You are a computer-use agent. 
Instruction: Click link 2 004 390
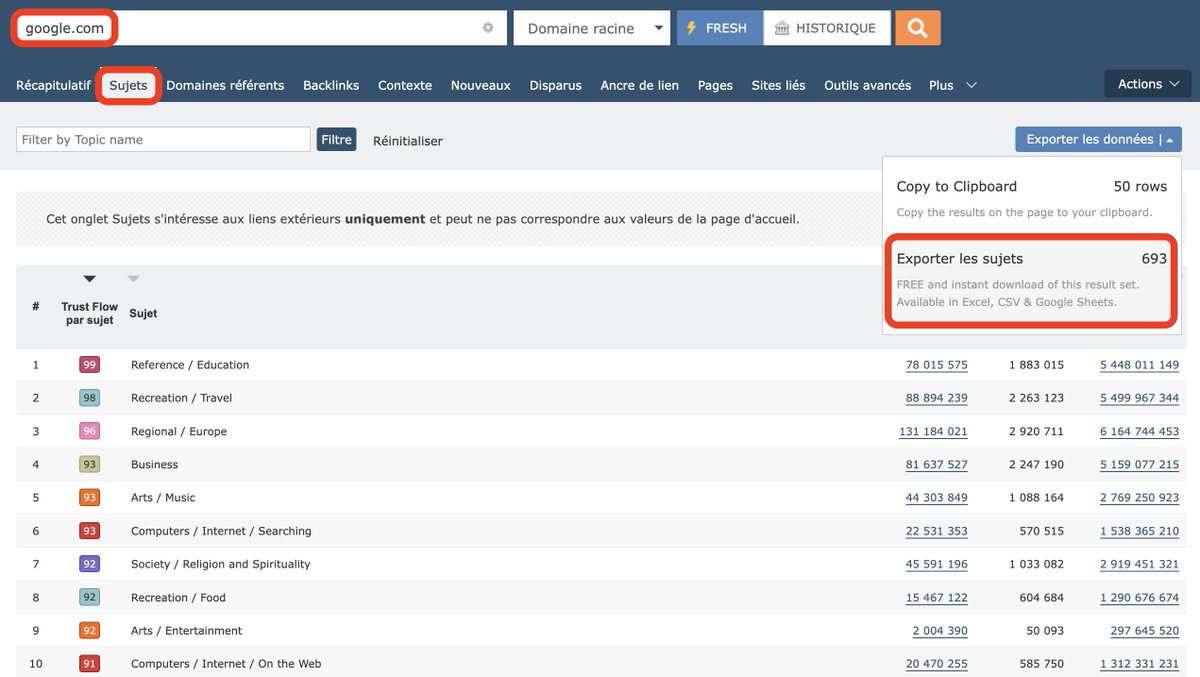coord(940,631)
